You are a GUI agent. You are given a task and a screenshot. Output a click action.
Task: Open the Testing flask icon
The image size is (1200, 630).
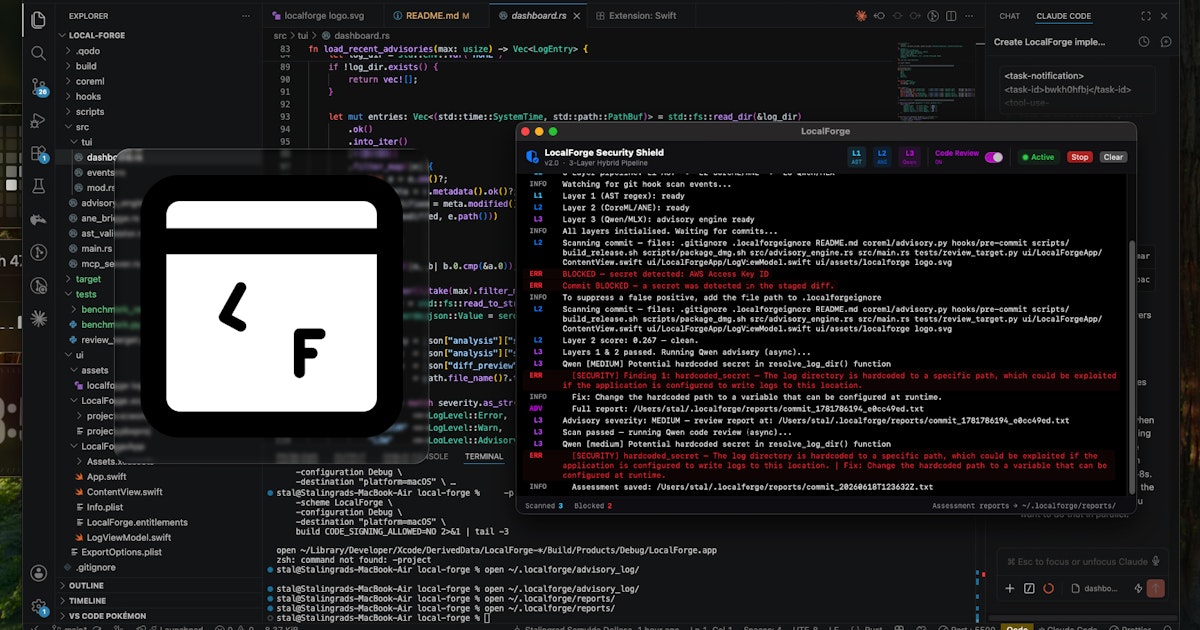[x=38, y=186]
